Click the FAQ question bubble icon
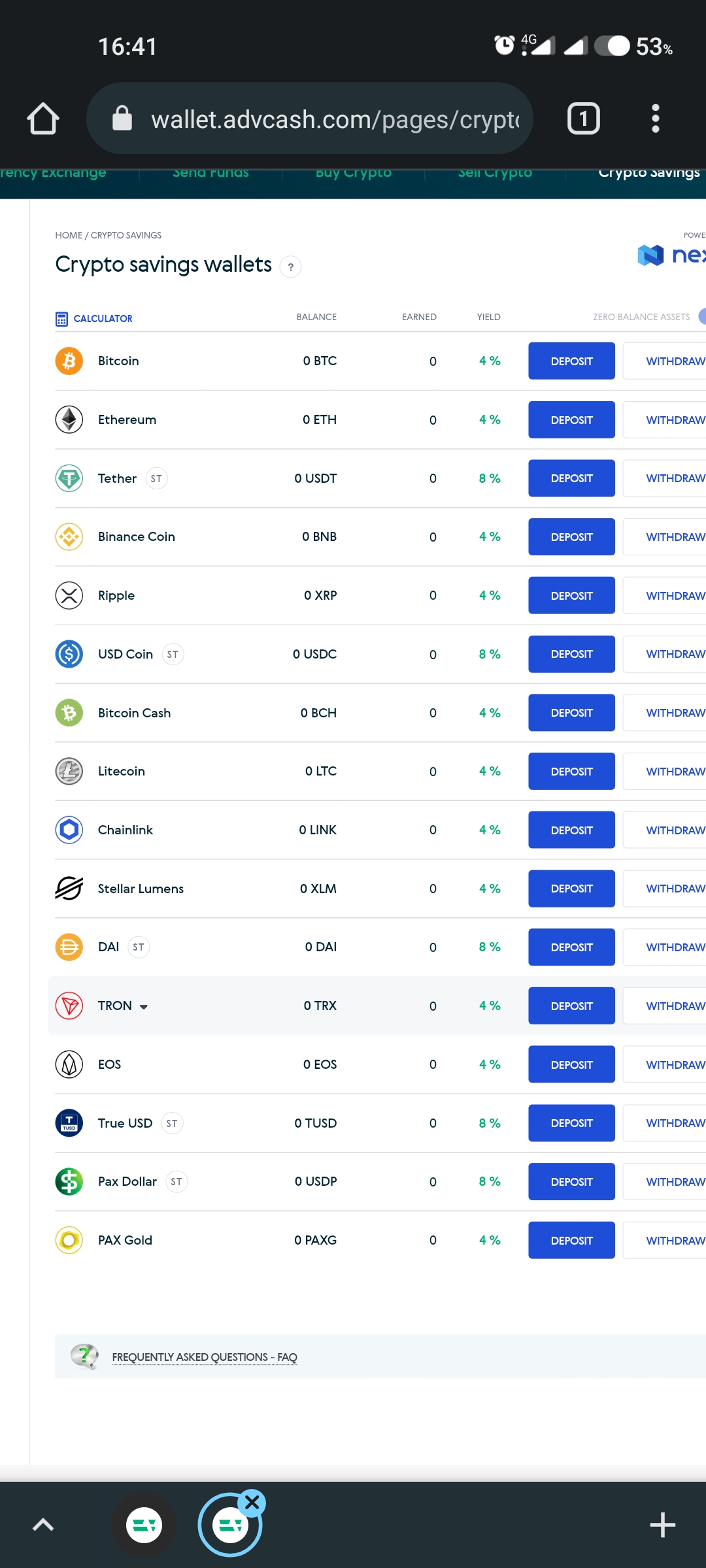The image size is (706, 1568). [x=84, y=1357]
